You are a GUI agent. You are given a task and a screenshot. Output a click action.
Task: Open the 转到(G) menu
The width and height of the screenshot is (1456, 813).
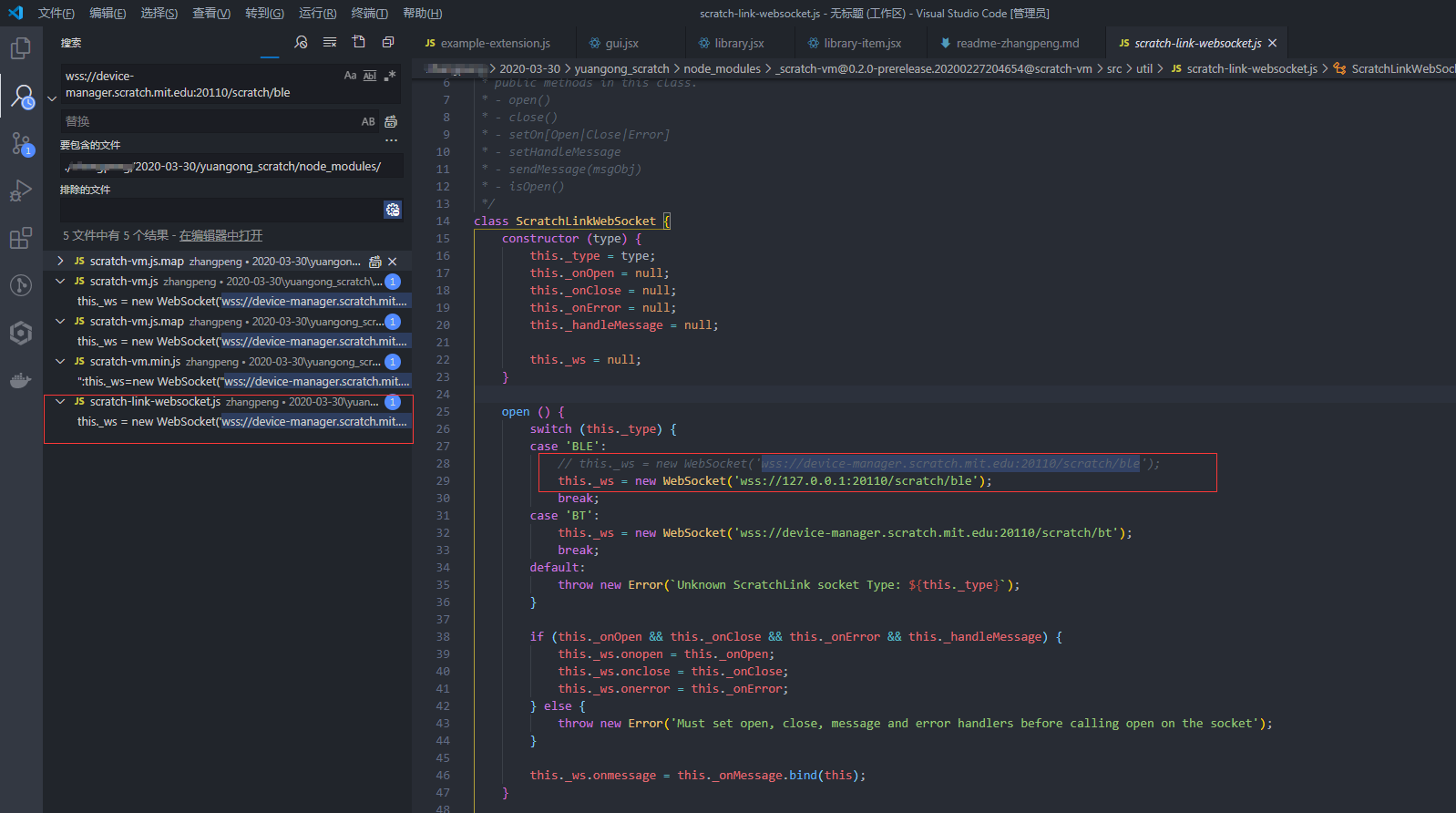pos(264,13)
